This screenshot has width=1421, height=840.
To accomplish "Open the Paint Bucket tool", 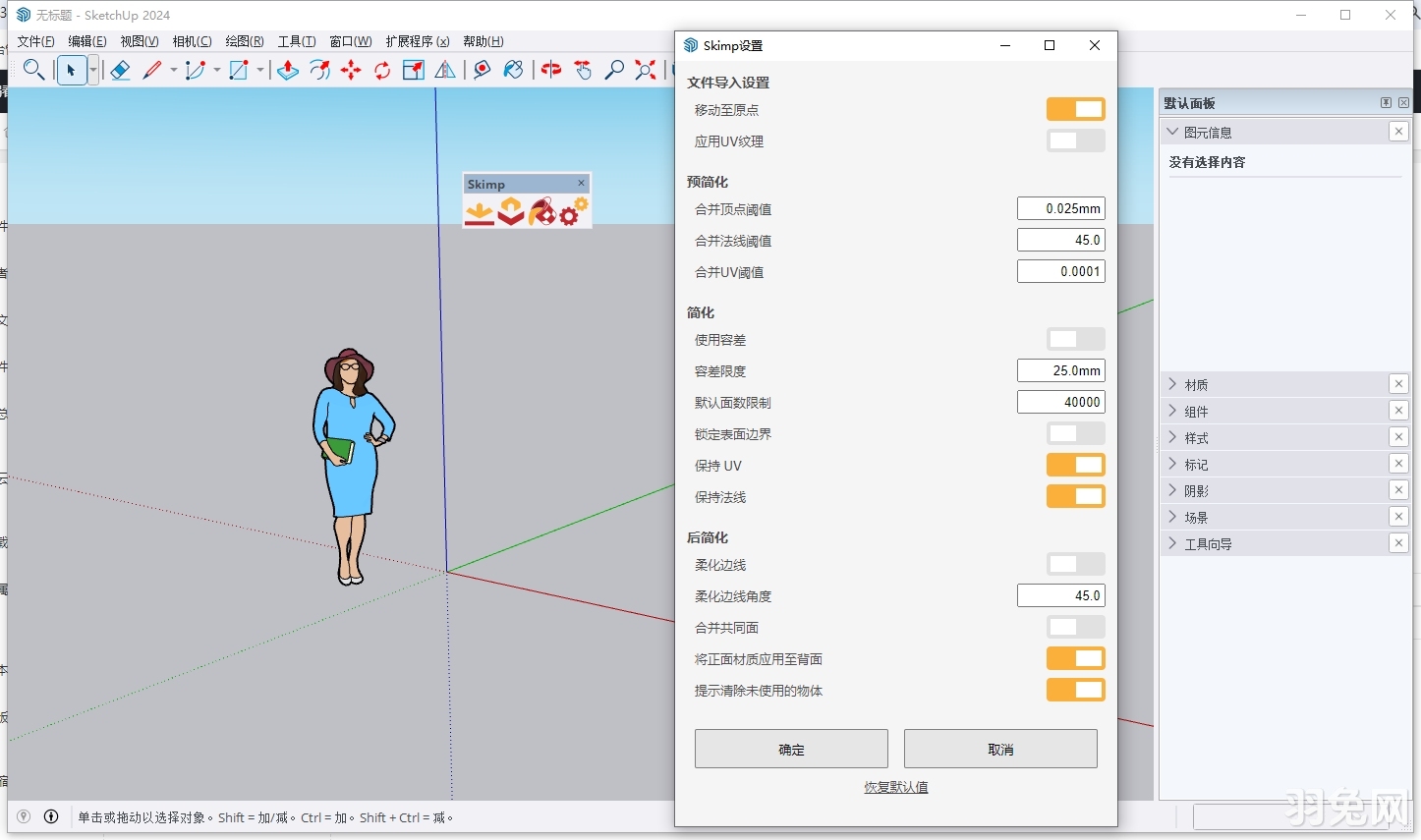I will tap(513, 70).
